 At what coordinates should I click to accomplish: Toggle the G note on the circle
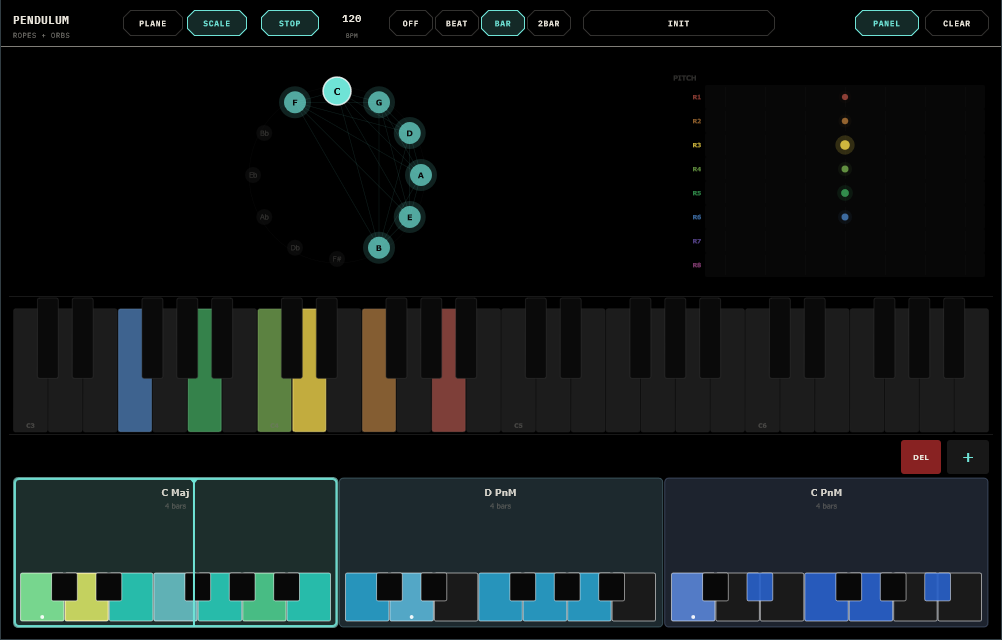point(379,102)
